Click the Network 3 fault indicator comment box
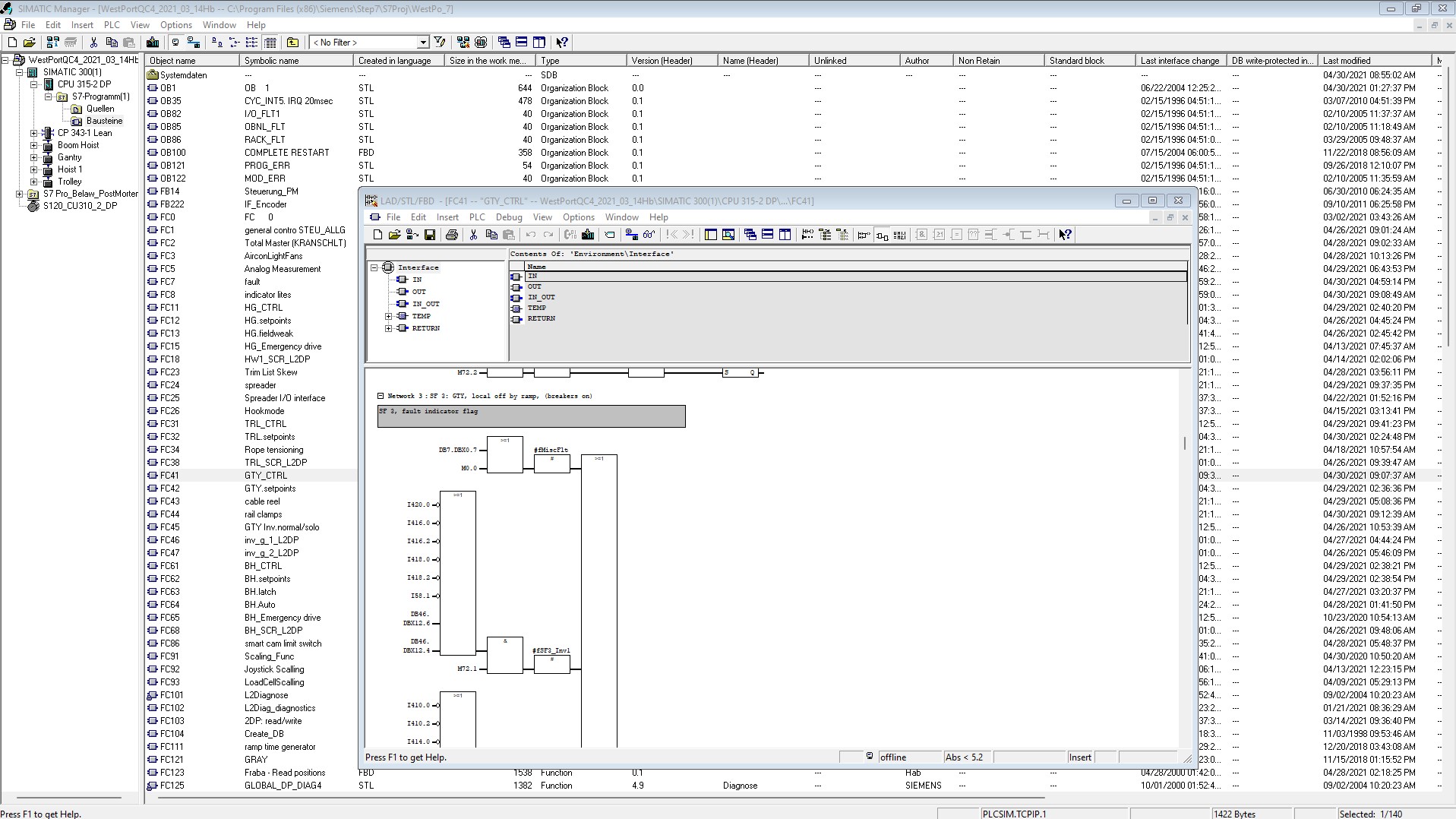1456x819 pixels. coord(532,416)
